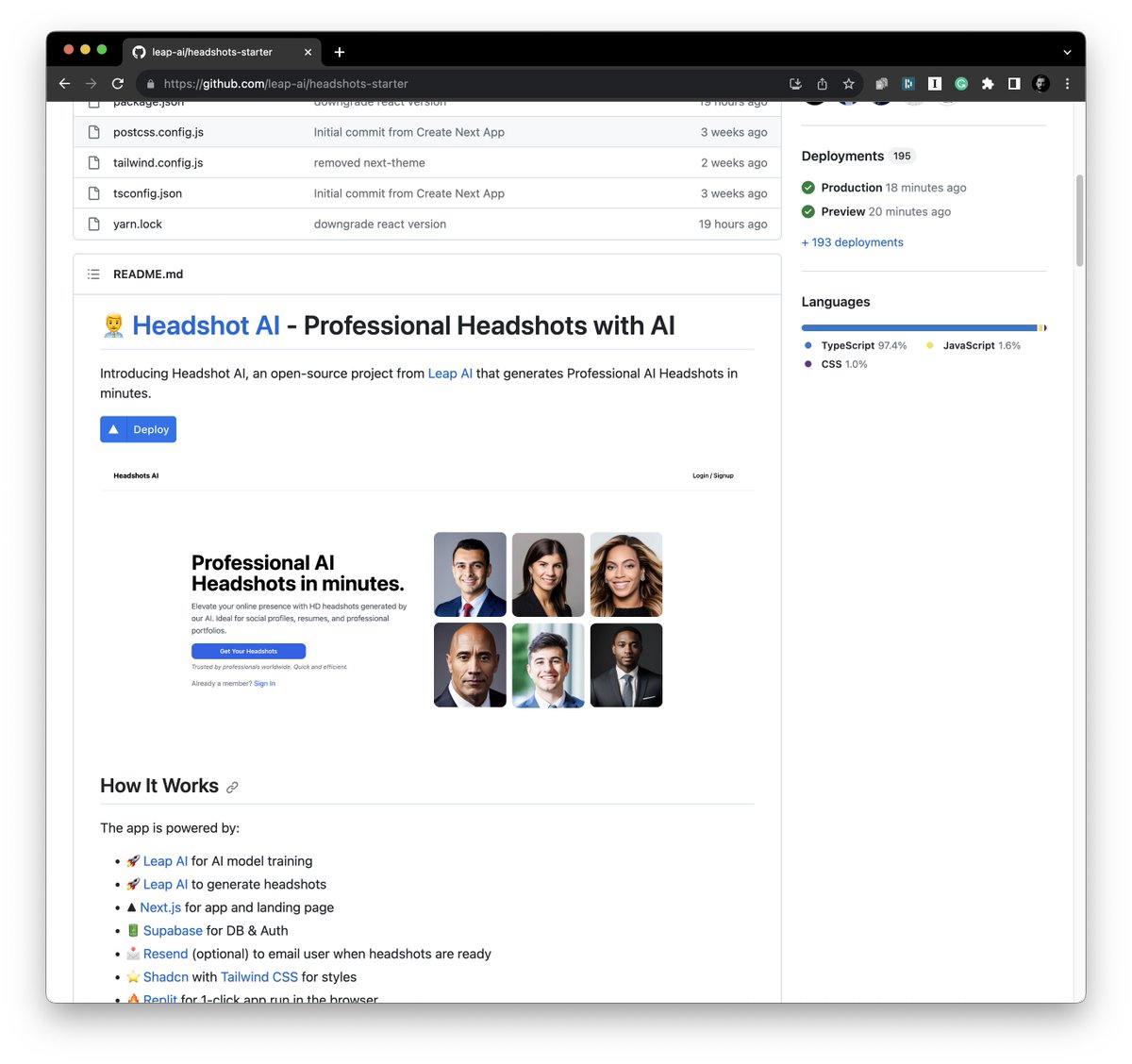Open the postcss.config.js file
1132x1064 pixels.
click(x=158, y=132)
